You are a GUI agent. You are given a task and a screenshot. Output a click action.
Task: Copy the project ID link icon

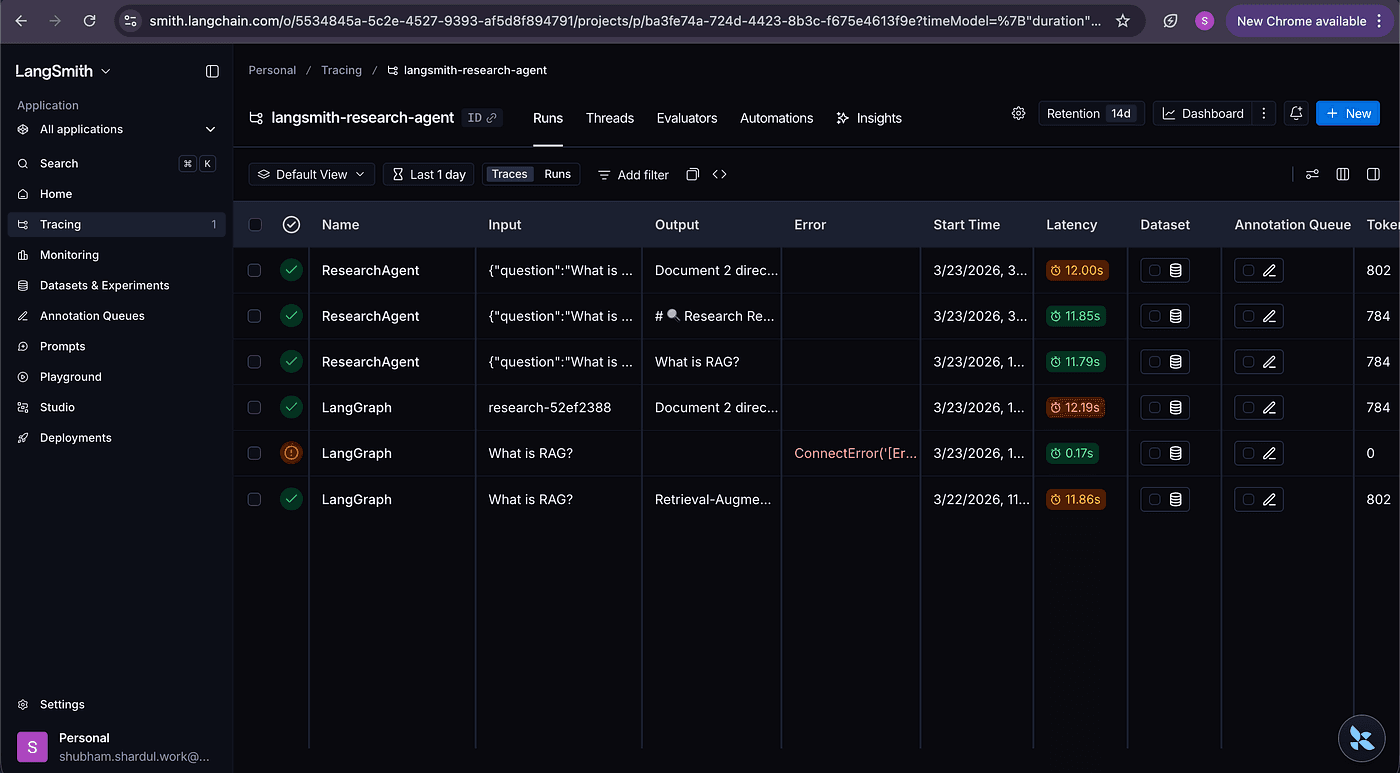pyautogui.click(x=491, y=118)
